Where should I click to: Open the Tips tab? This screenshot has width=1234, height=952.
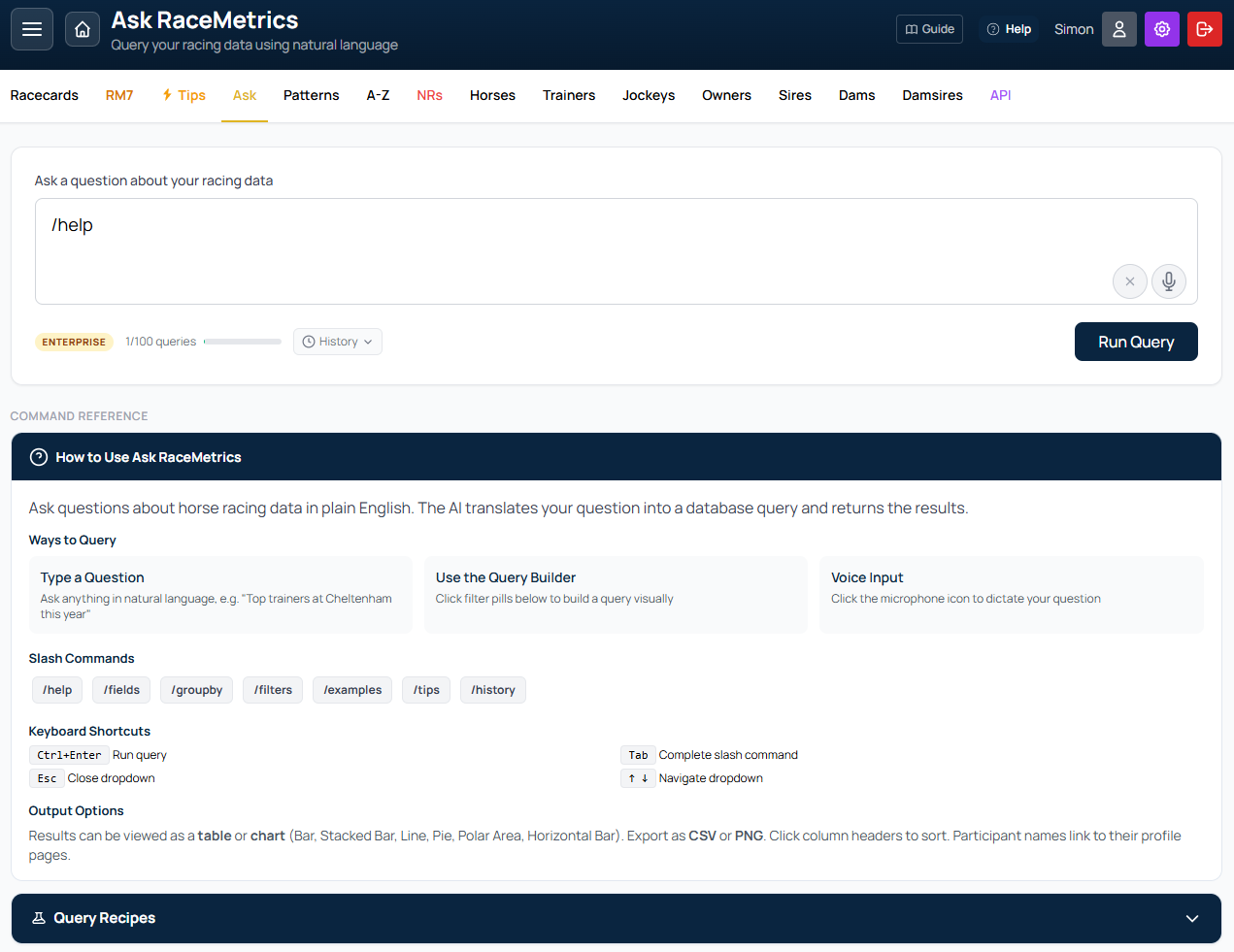(x=183, y=95)
